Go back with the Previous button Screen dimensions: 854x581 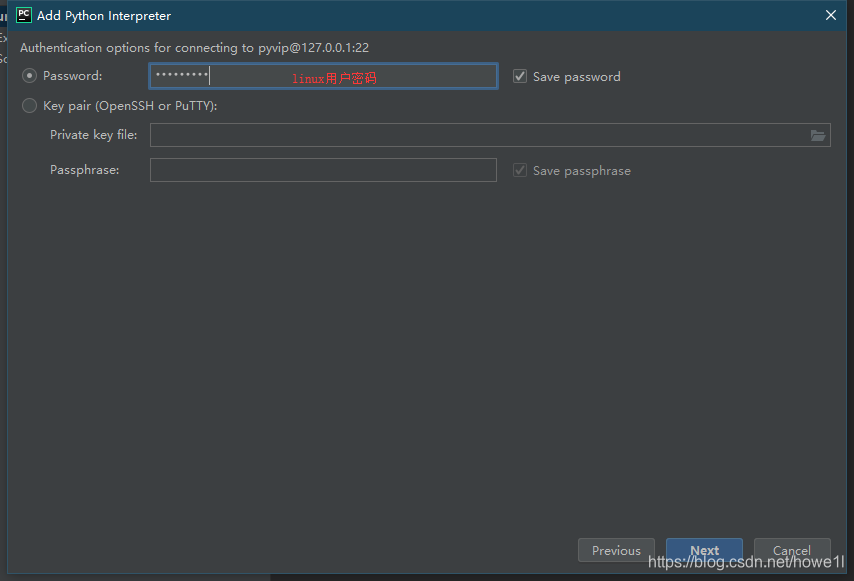click(616, 551)
